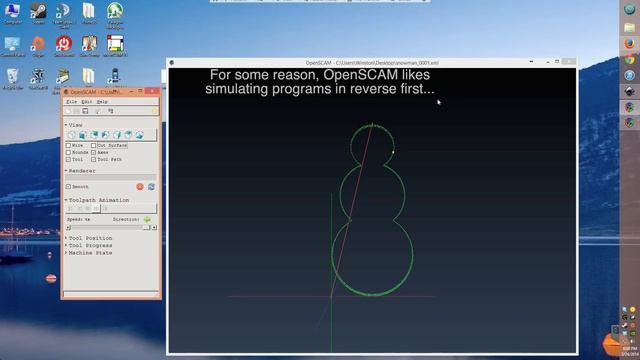Collapse the Renderer section
The image size is (640, 360).
click(66, 171)
